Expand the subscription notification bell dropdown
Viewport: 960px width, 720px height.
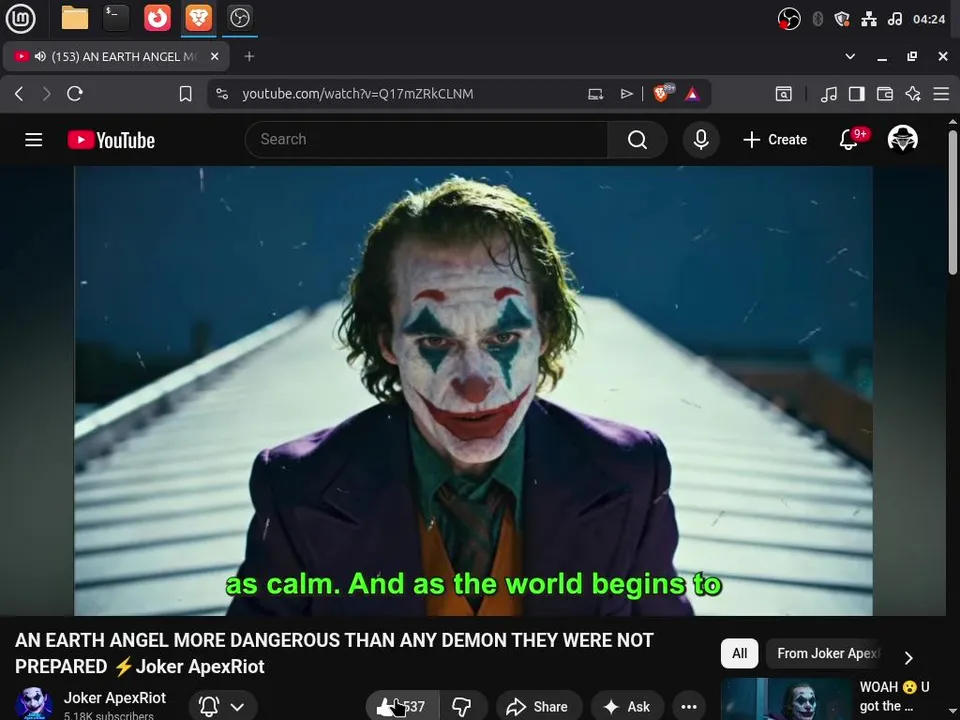click(x=223, y=706)
